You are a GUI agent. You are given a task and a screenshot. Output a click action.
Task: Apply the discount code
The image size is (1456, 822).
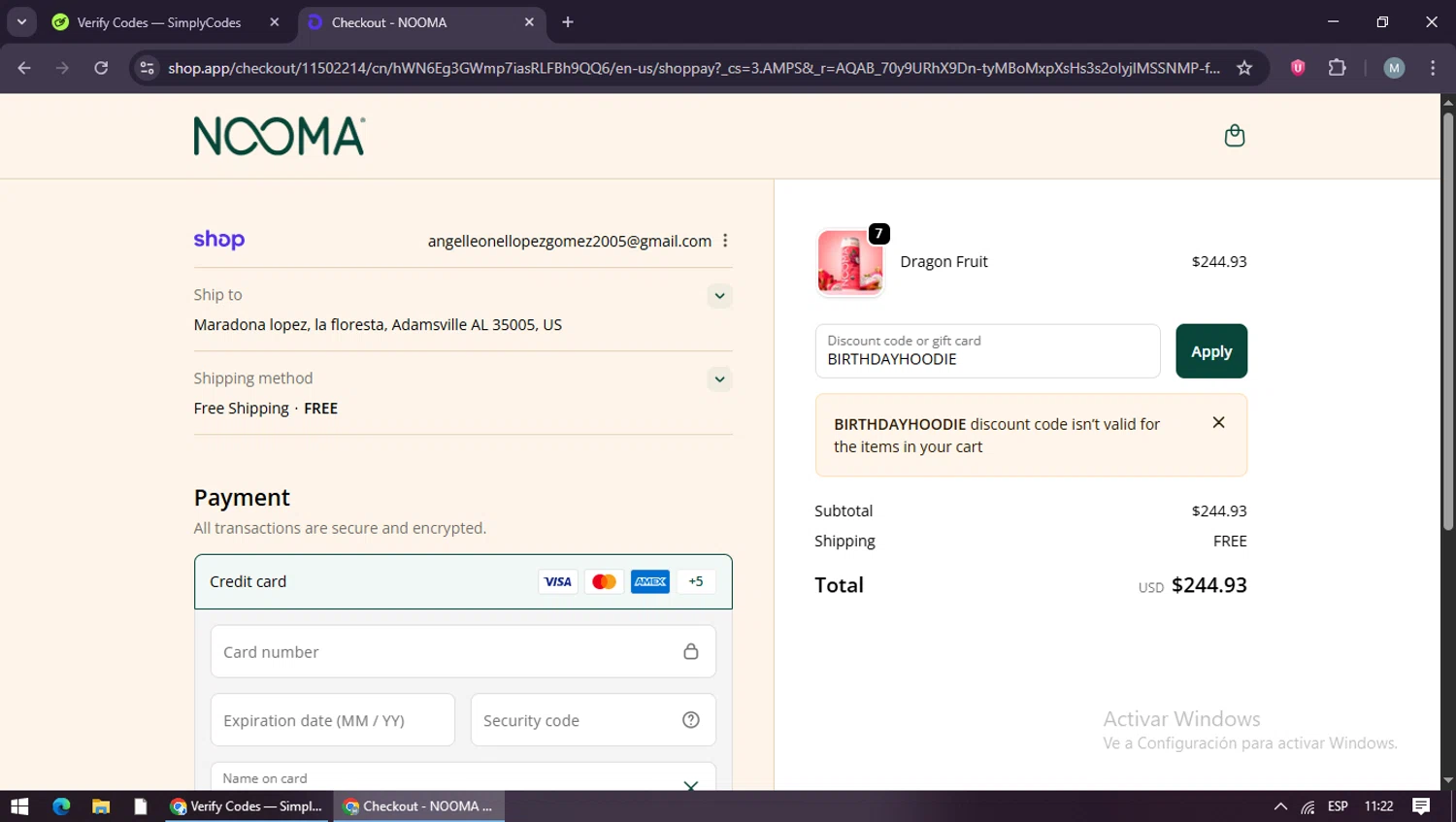(x=1211, y=351)
